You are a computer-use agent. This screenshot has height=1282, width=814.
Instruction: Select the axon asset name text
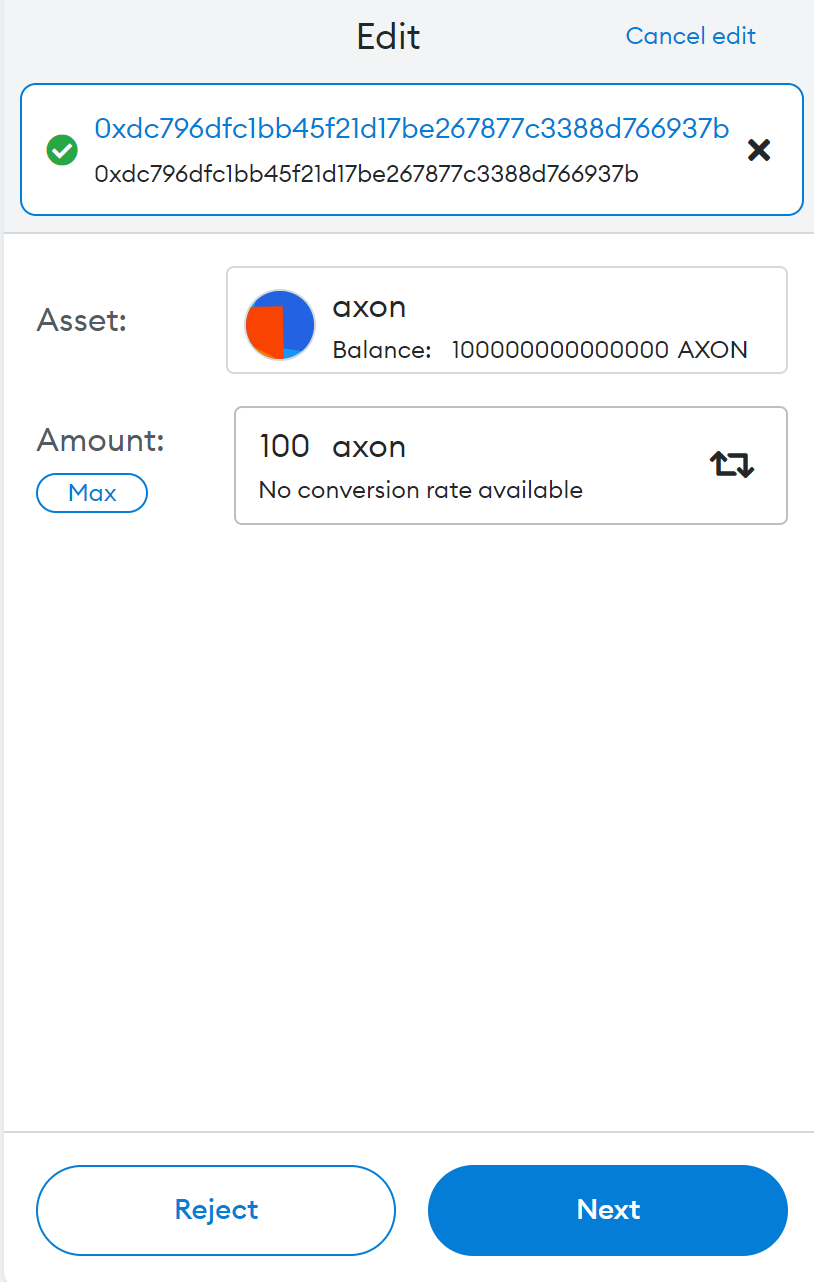(369, 306)
